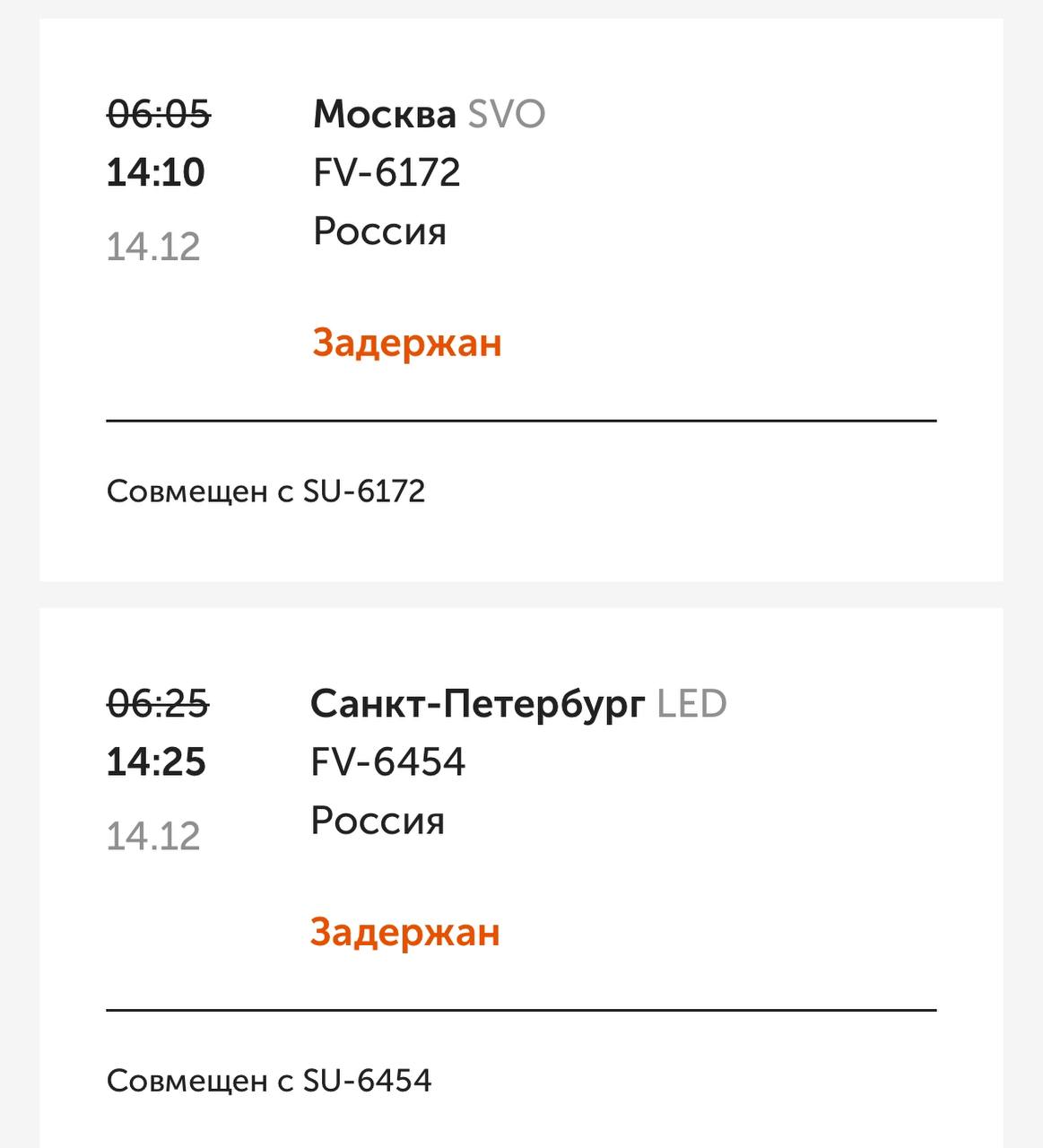Click the 14.12 date of the Moscow flight
1043x1148 pixels.
coord(153,247)
